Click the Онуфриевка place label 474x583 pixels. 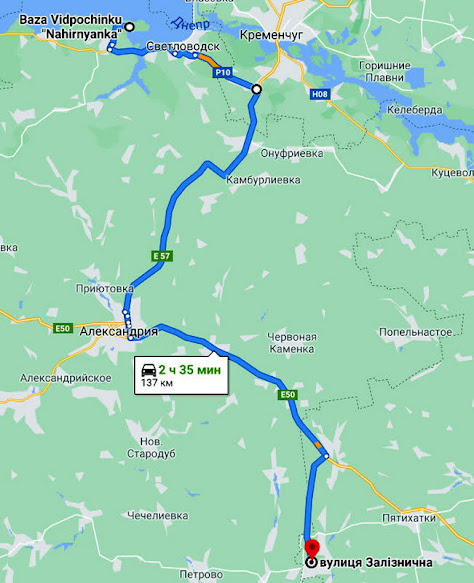292,153
